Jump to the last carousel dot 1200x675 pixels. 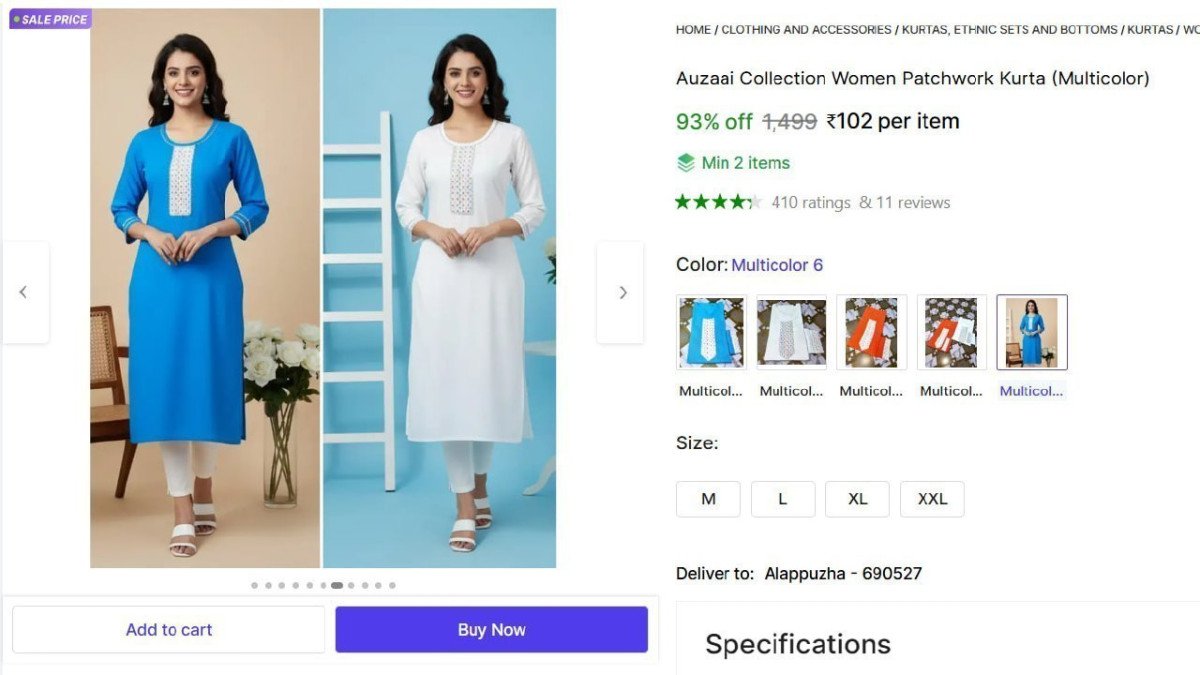(x=393, y=585)
